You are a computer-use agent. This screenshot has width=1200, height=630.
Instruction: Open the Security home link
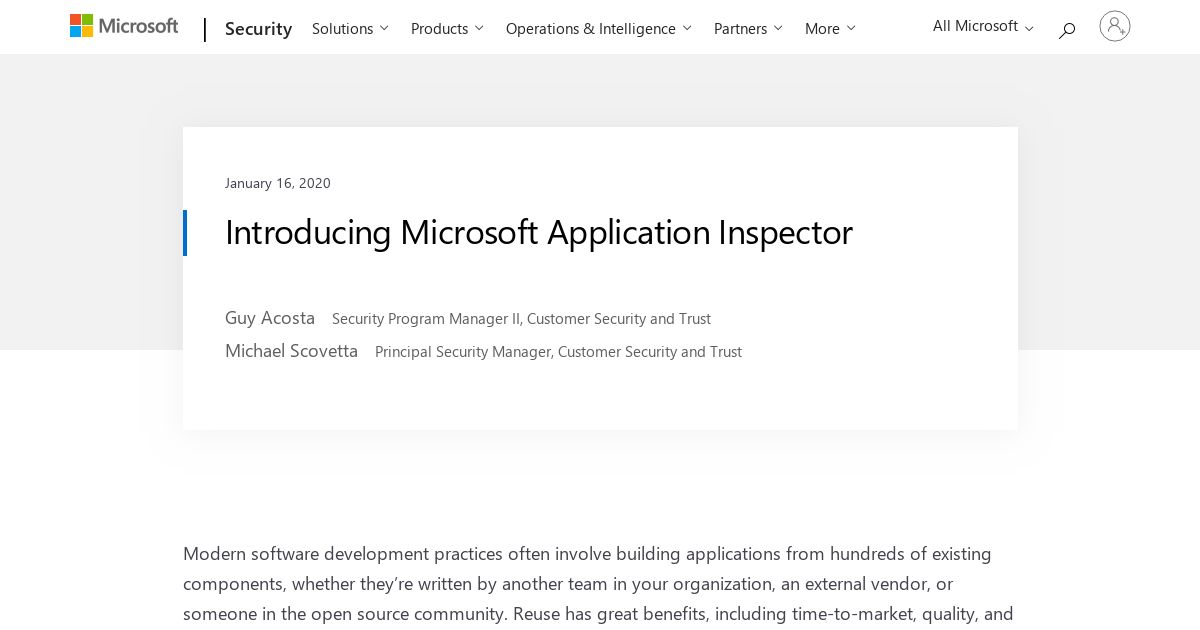258,29
